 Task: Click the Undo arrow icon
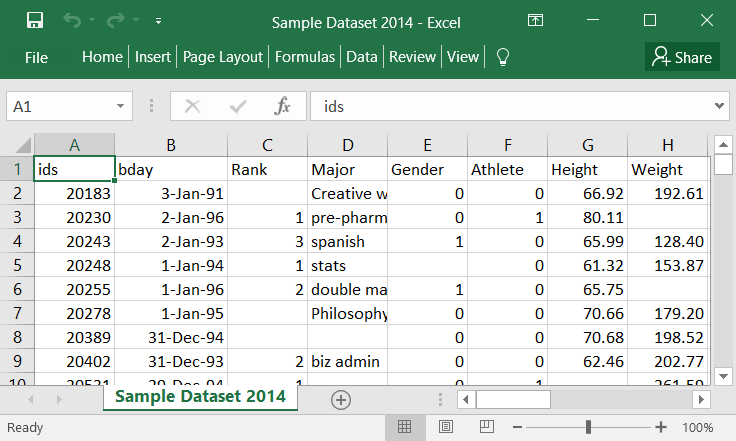click(72, 20)
